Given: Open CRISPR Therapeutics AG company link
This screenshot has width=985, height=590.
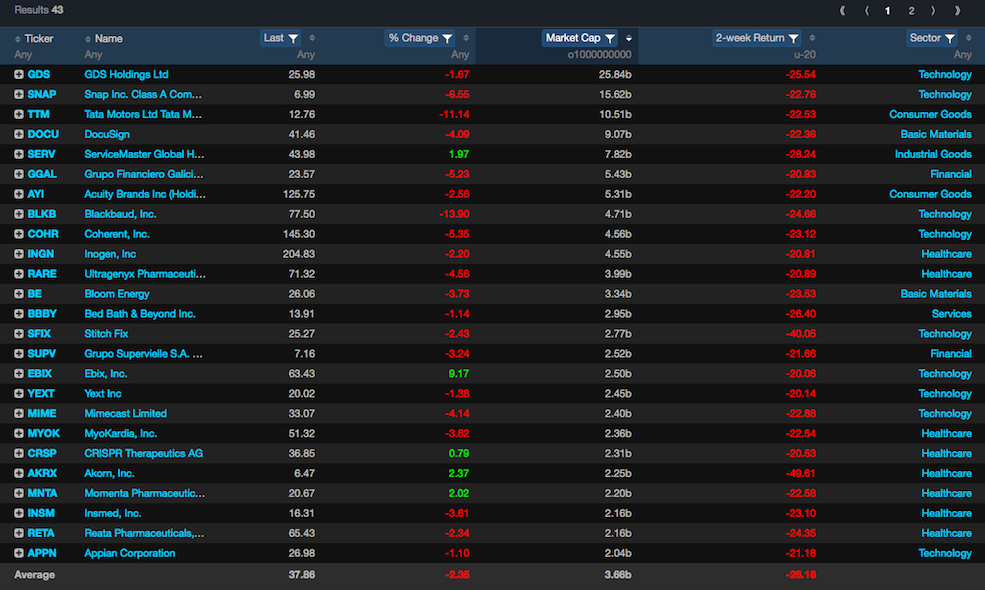Looking at the screenshot, I should click(144, 453).
